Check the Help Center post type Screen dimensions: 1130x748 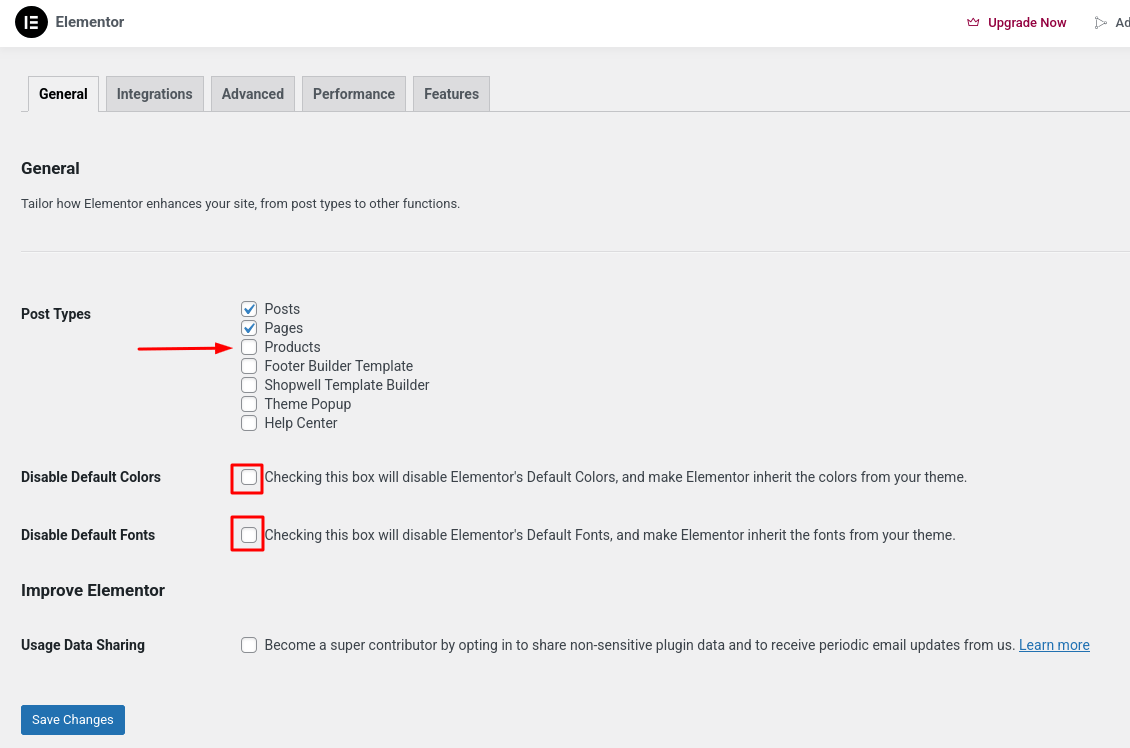(x=249, y=423)
